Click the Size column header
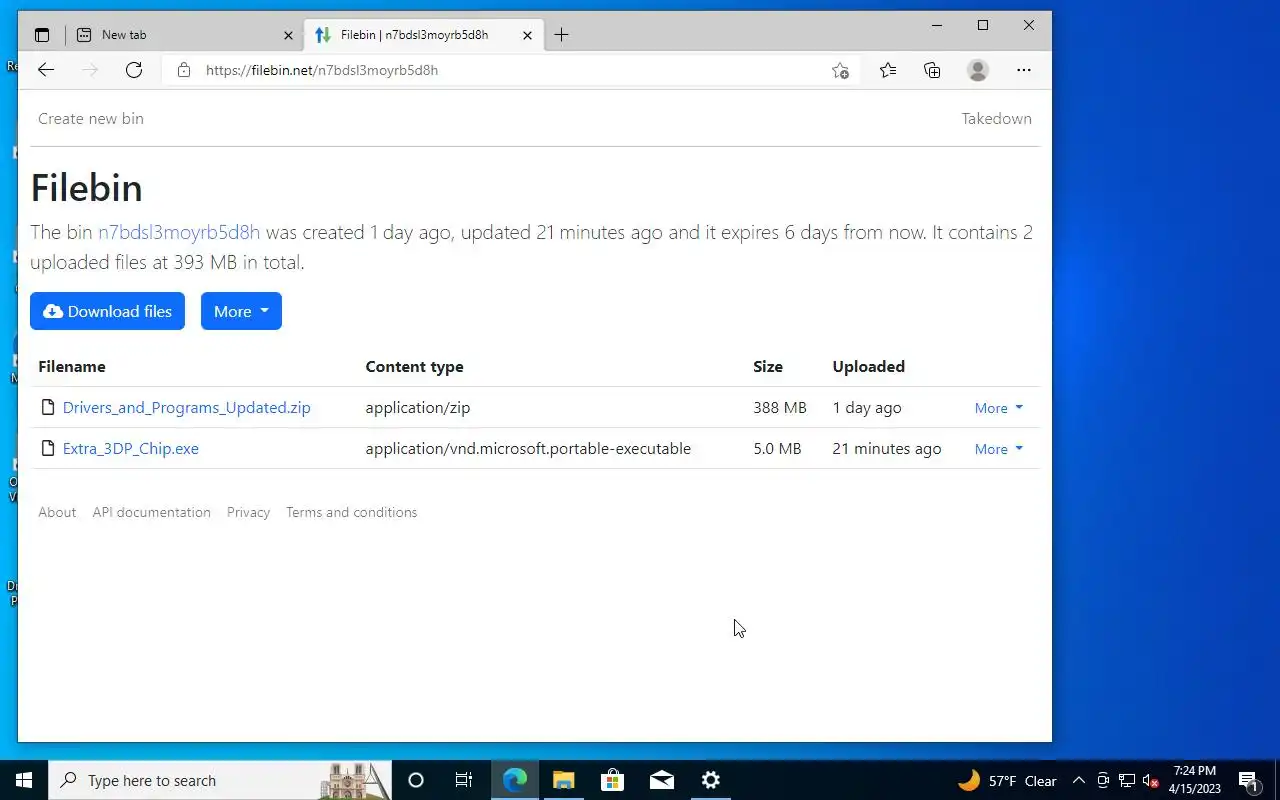Screen dimensions: 1280x800 point(768,366)
